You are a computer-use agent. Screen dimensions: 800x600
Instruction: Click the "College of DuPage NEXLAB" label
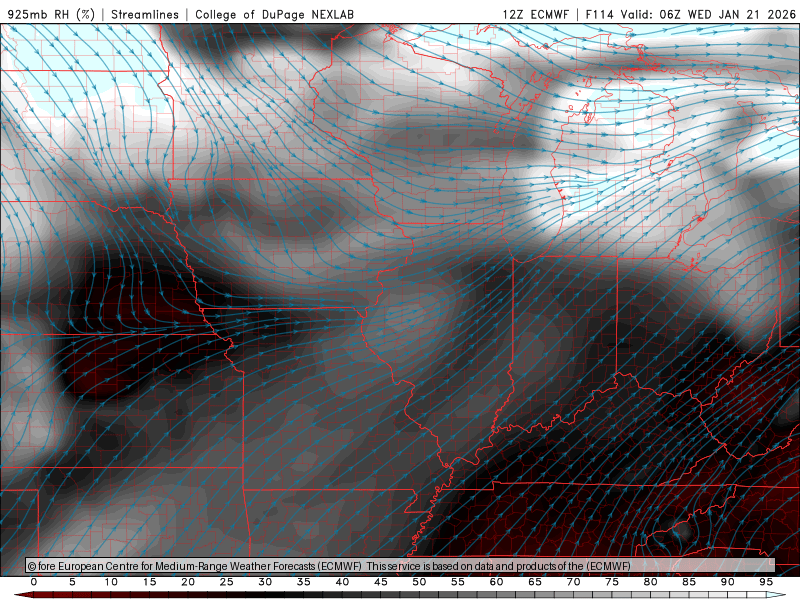point(274,14)
